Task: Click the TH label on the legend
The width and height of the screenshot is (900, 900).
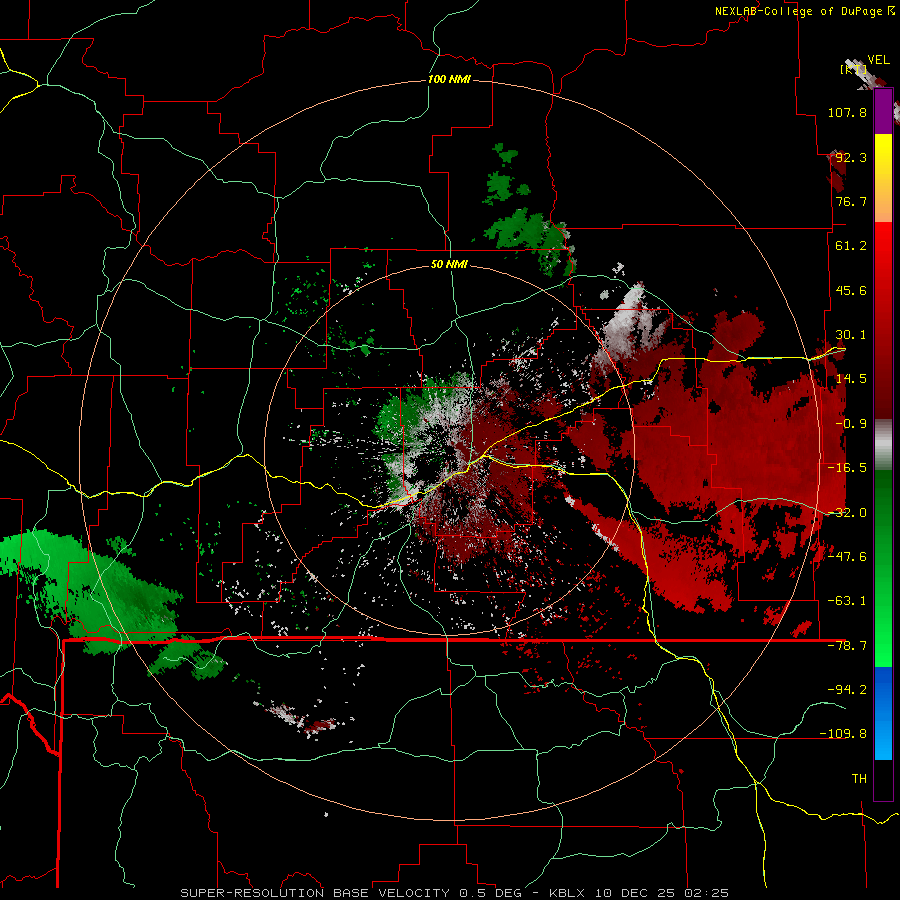Action: coord(859,779)
